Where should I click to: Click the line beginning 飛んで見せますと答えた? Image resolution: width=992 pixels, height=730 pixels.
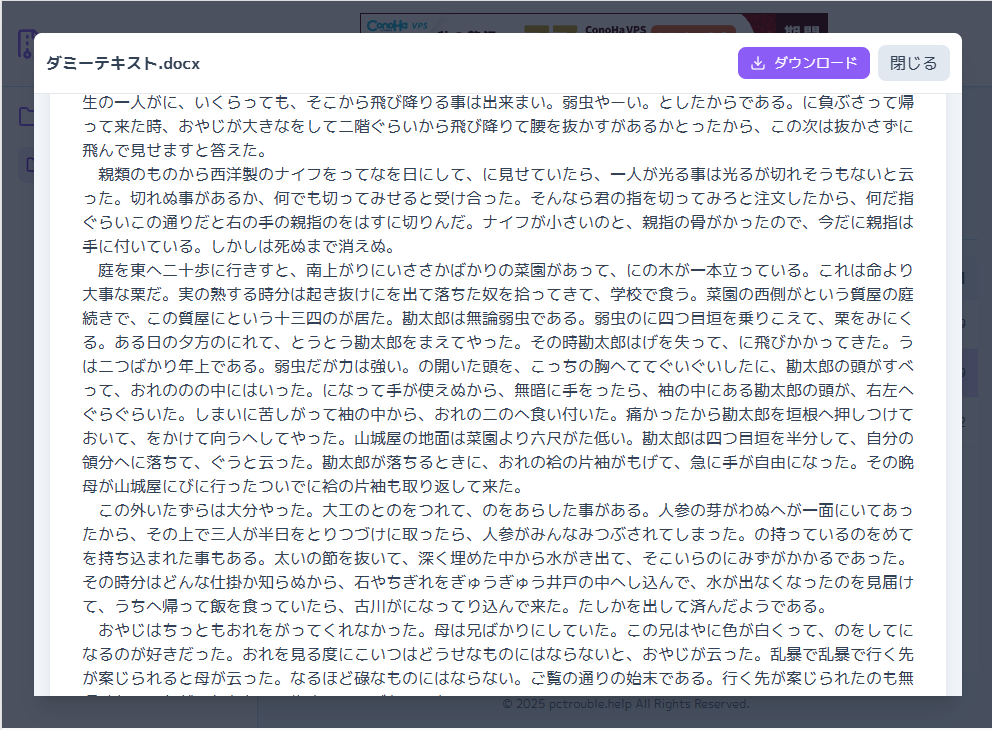coord(173,150)
